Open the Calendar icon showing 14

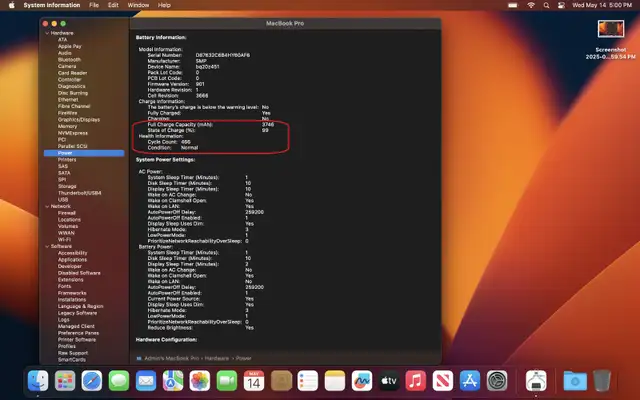[x=253, y=381]
